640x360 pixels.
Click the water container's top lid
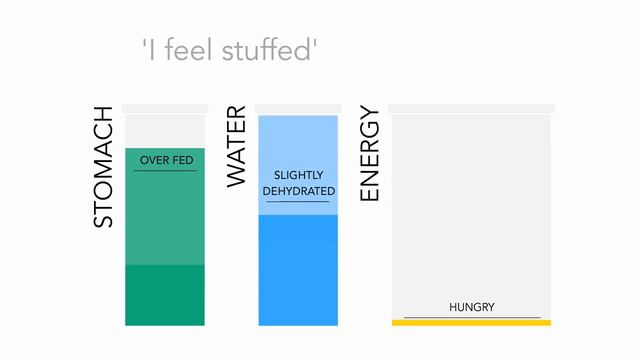pyautogui.click(x=298, y=109)
